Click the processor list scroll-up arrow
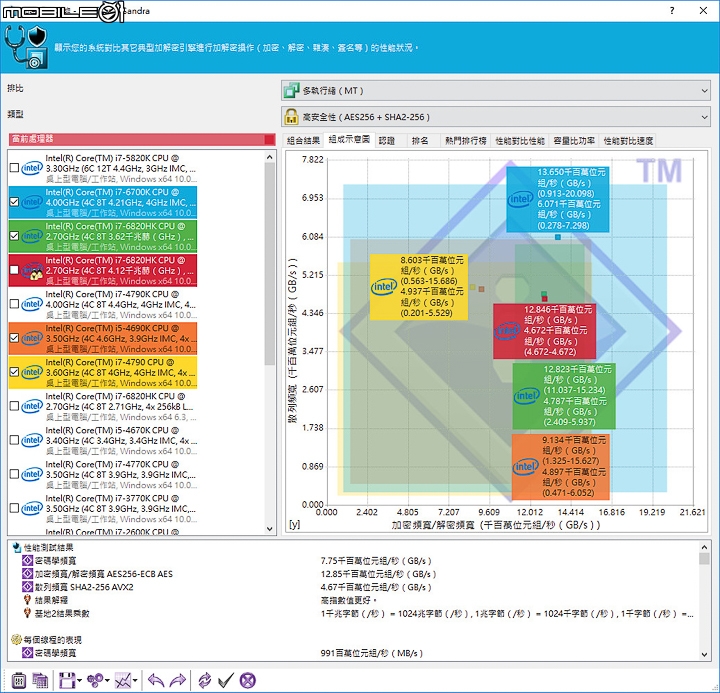 click(x=270, y=157)
